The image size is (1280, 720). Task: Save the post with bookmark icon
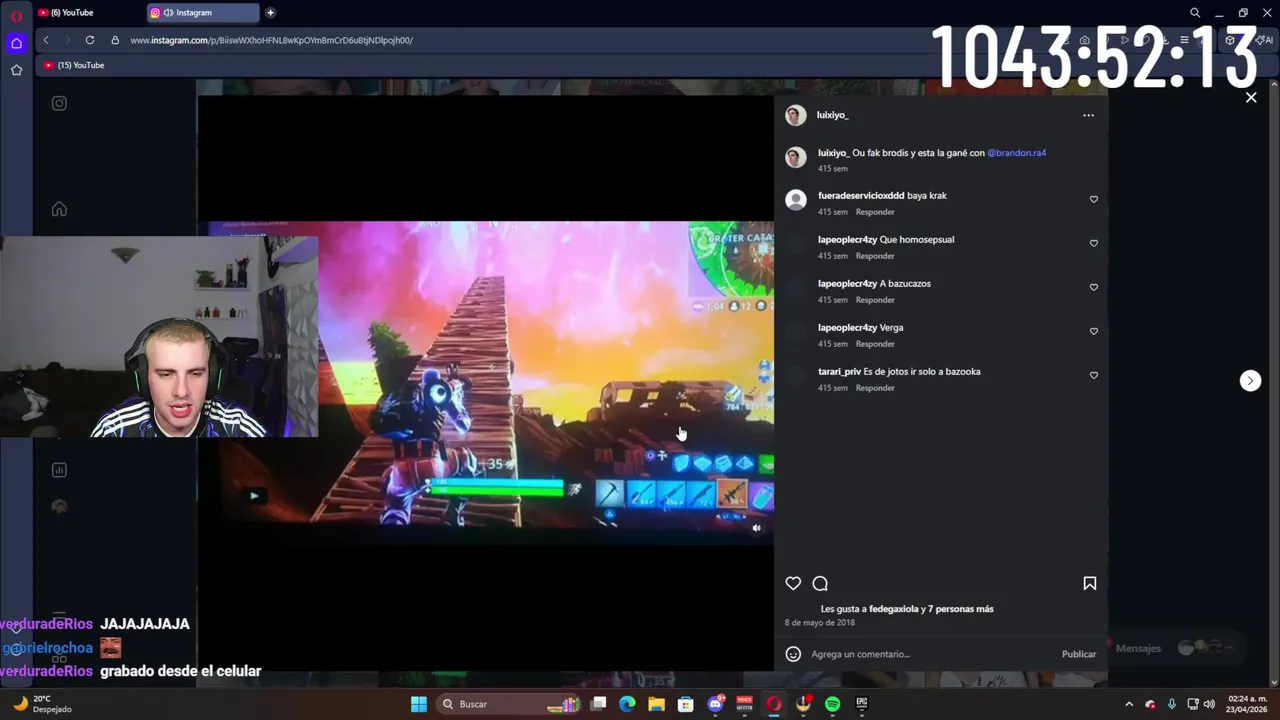point(1090,583)
